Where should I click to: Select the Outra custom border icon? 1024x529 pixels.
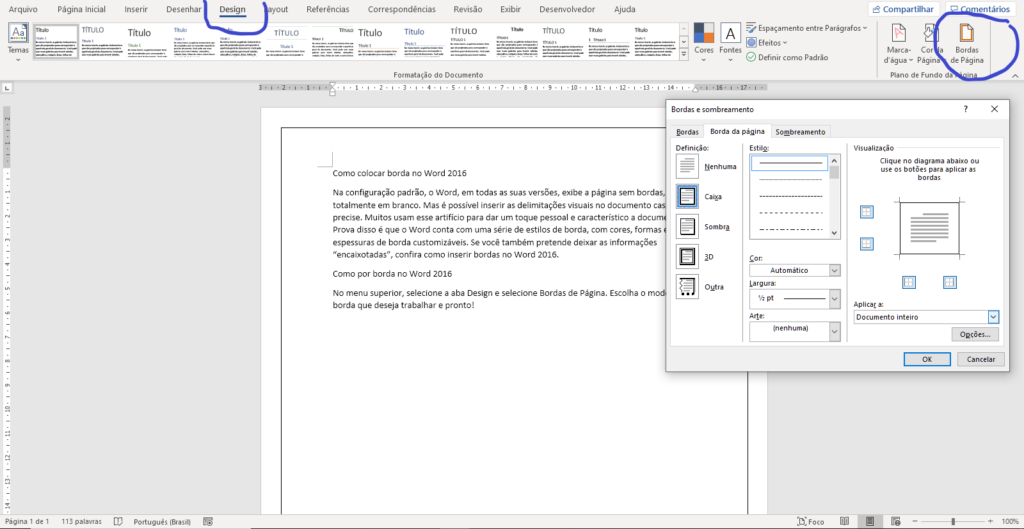(x=688, y=287)
